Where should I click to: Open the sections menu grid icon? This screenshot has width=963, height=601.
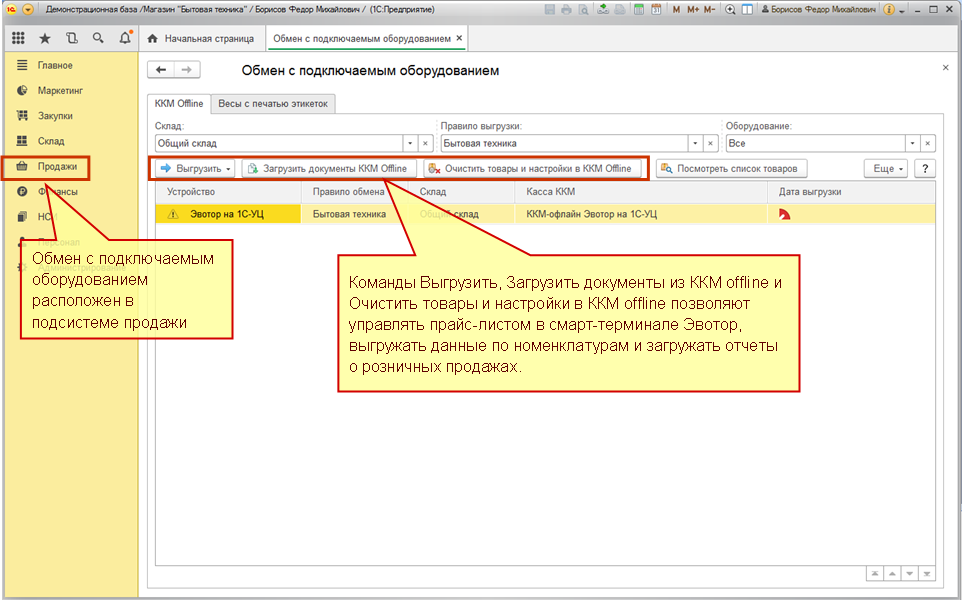(18, 38)
